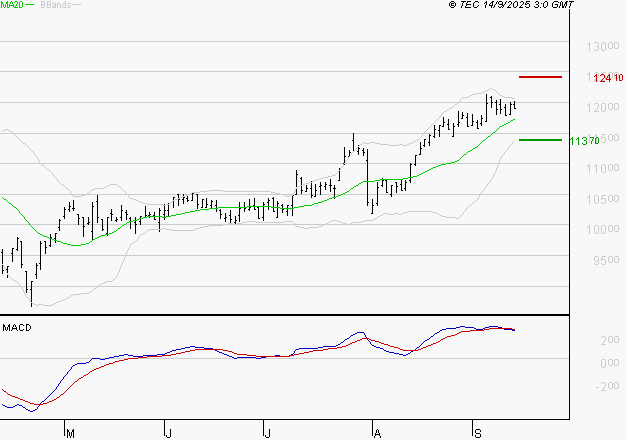The width and height of the screenshot is (627, 440).
Task: Click the green support line marker
Action: (x=540, y=140)
